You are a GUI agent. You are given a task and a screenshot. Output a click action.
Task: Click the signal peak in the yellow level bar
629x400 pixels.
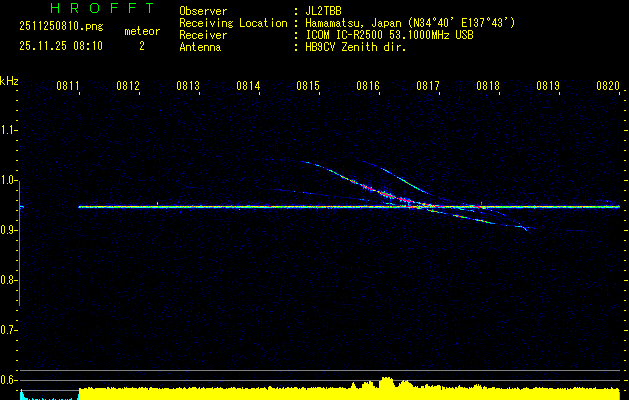coord(388,383)
